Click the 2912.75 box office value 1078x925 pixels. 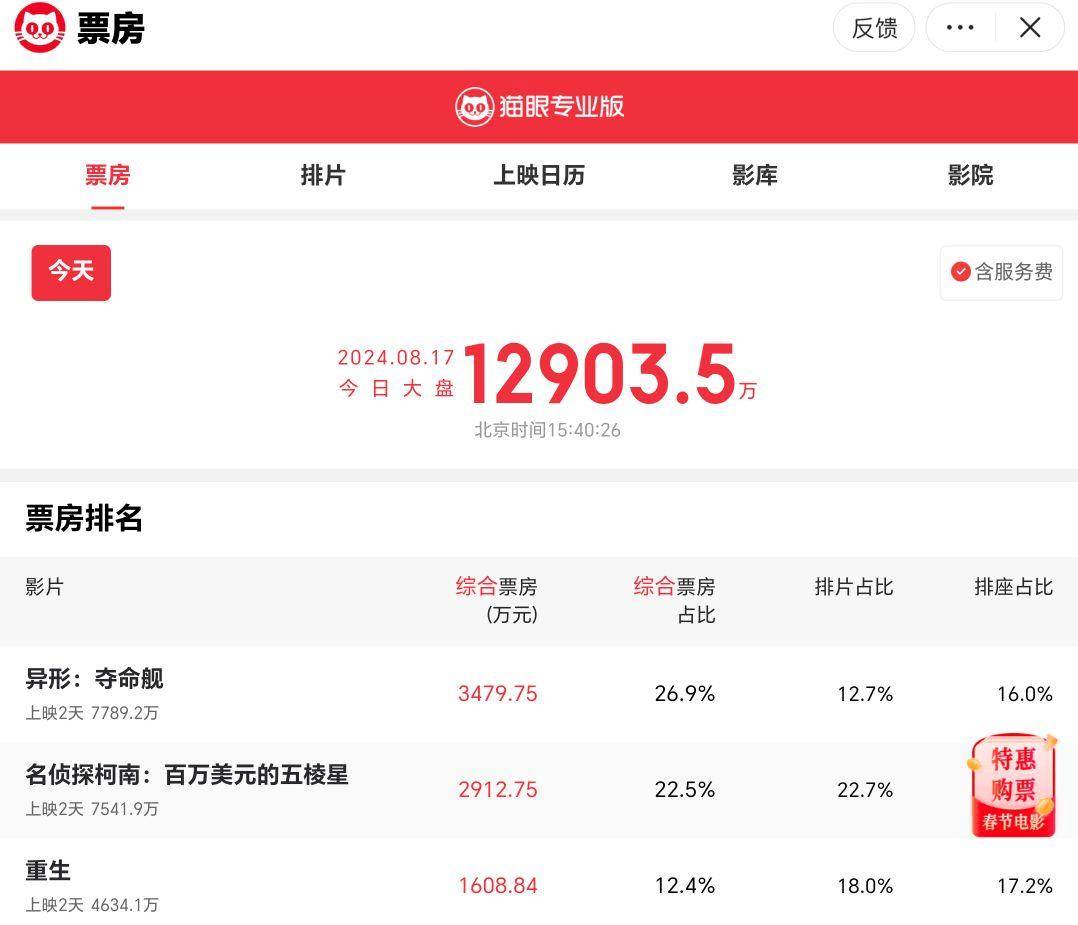tap(498, 790)
